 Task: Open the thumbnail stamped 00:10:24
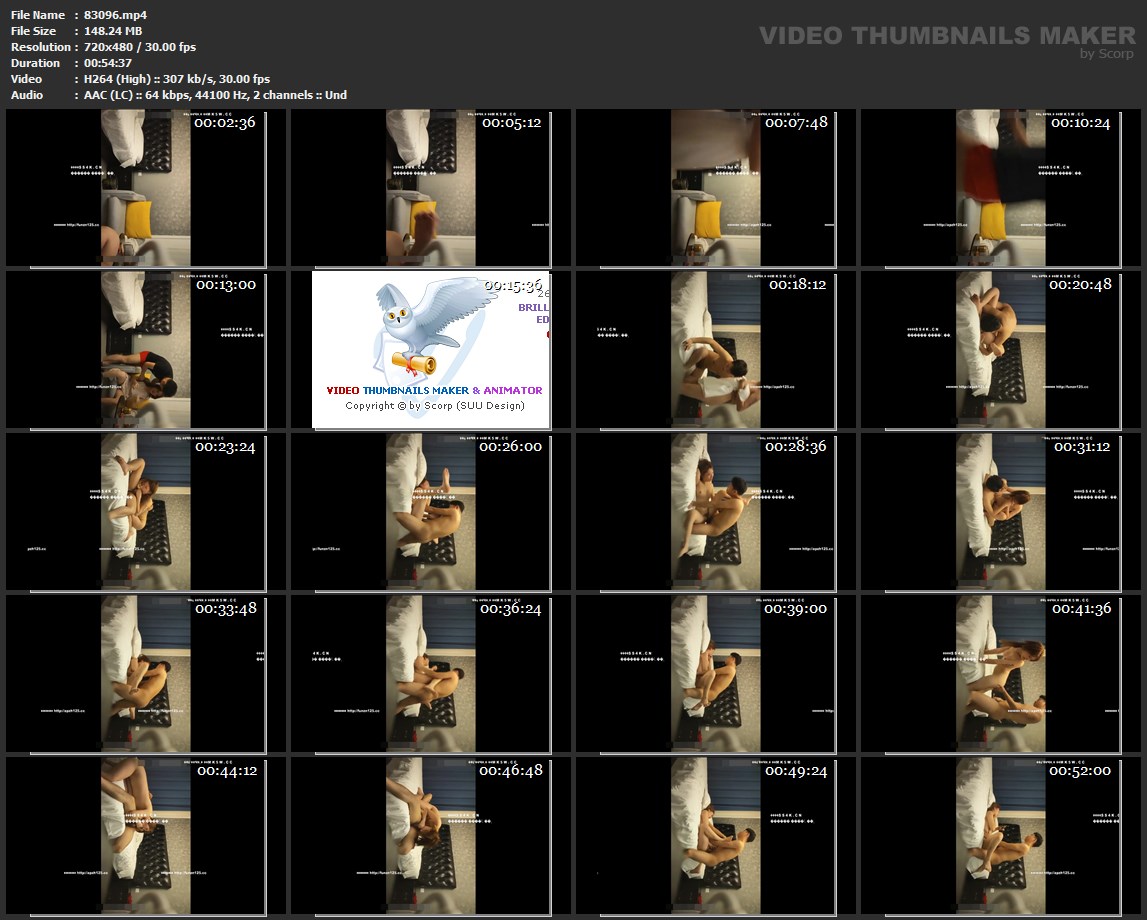click(1000, 187)
